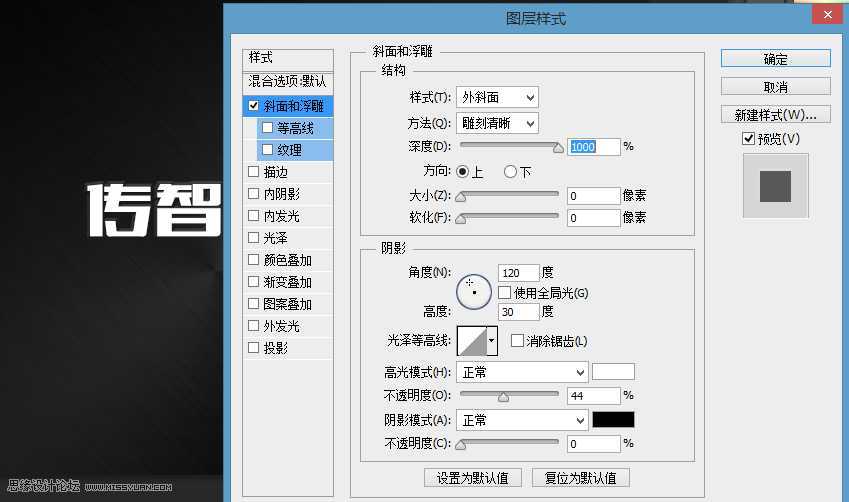Expand the 高光模式 blend mode dropdown
Image resolution: width=849 pixels, height=502 pixels.
tap(521, 372)
